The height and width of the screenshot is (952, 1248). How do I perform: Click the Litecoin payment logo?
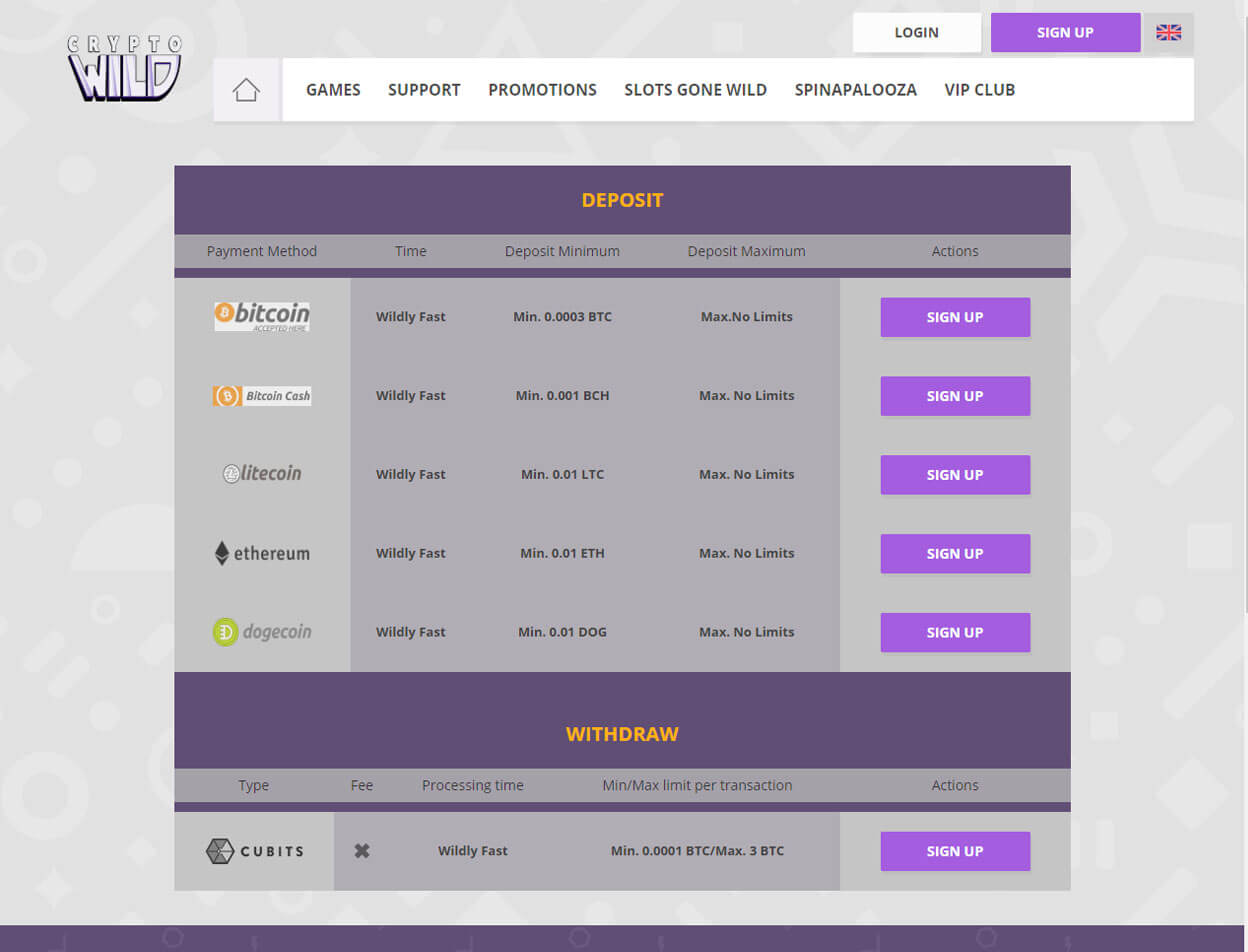point(262,474)
